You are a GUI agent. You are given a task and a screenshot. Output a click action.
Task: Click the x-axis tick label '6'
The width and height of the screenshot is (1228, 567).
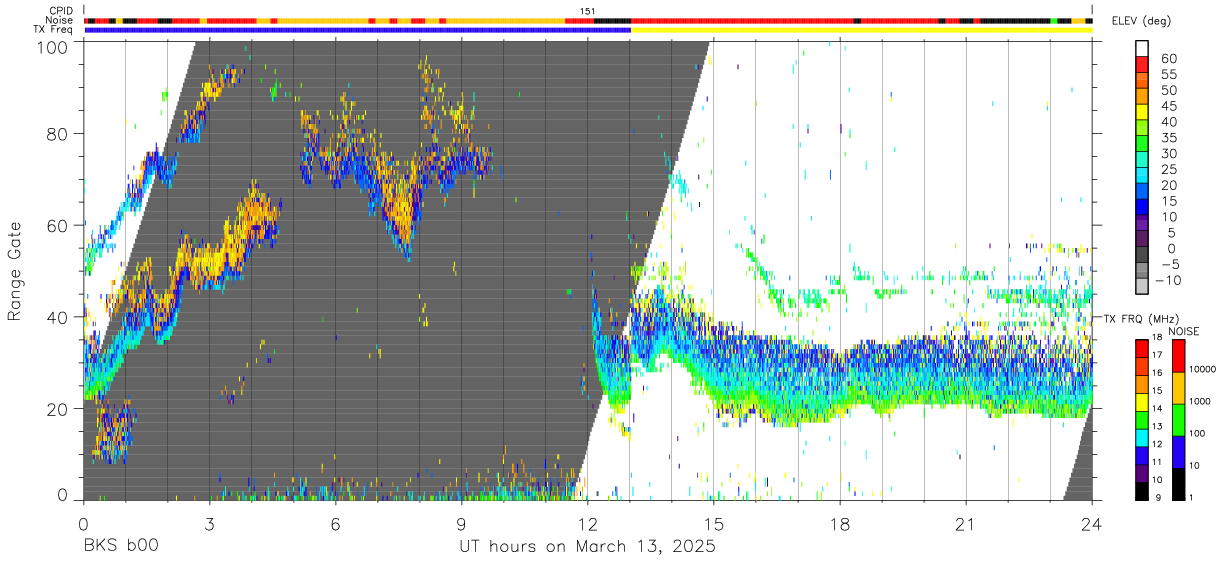(335, 523)
